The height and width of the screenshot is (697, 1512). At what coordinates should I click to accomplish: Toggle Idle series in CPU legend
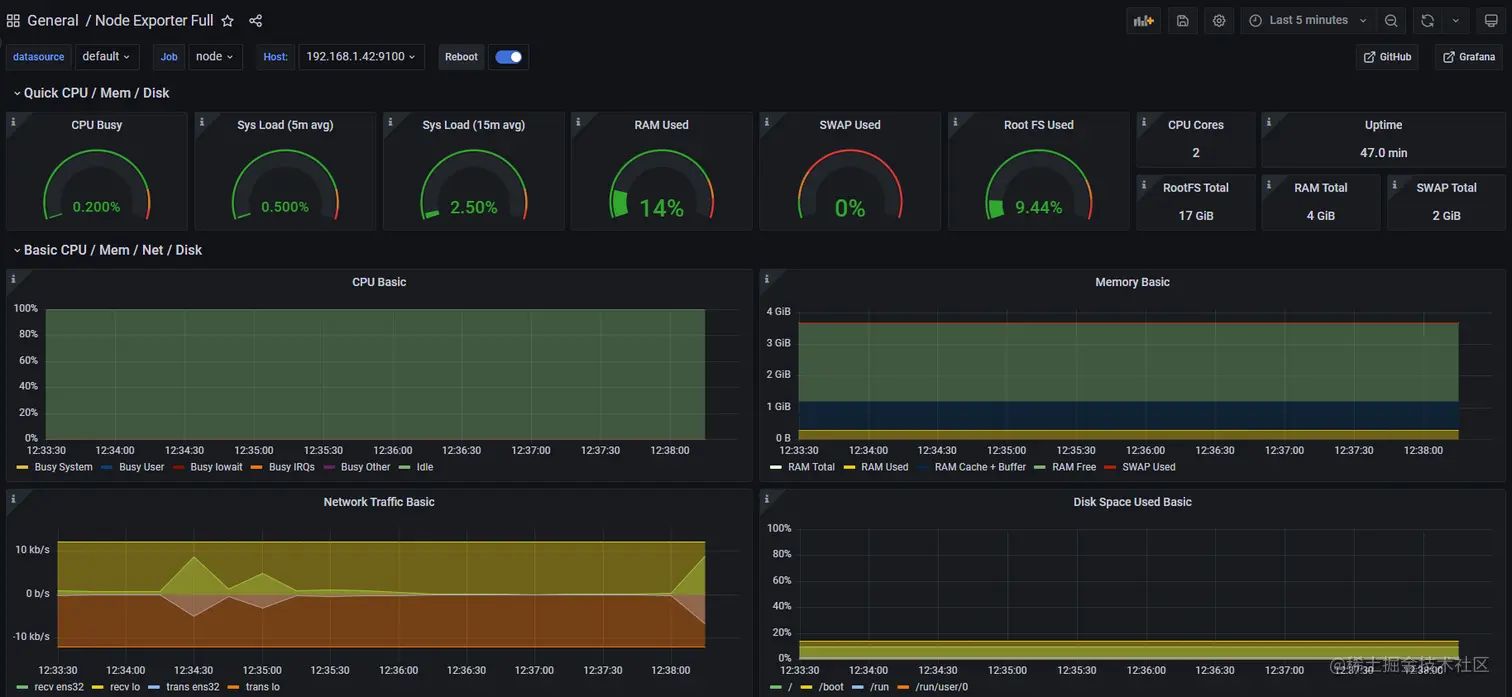click(x=425, y=467)
